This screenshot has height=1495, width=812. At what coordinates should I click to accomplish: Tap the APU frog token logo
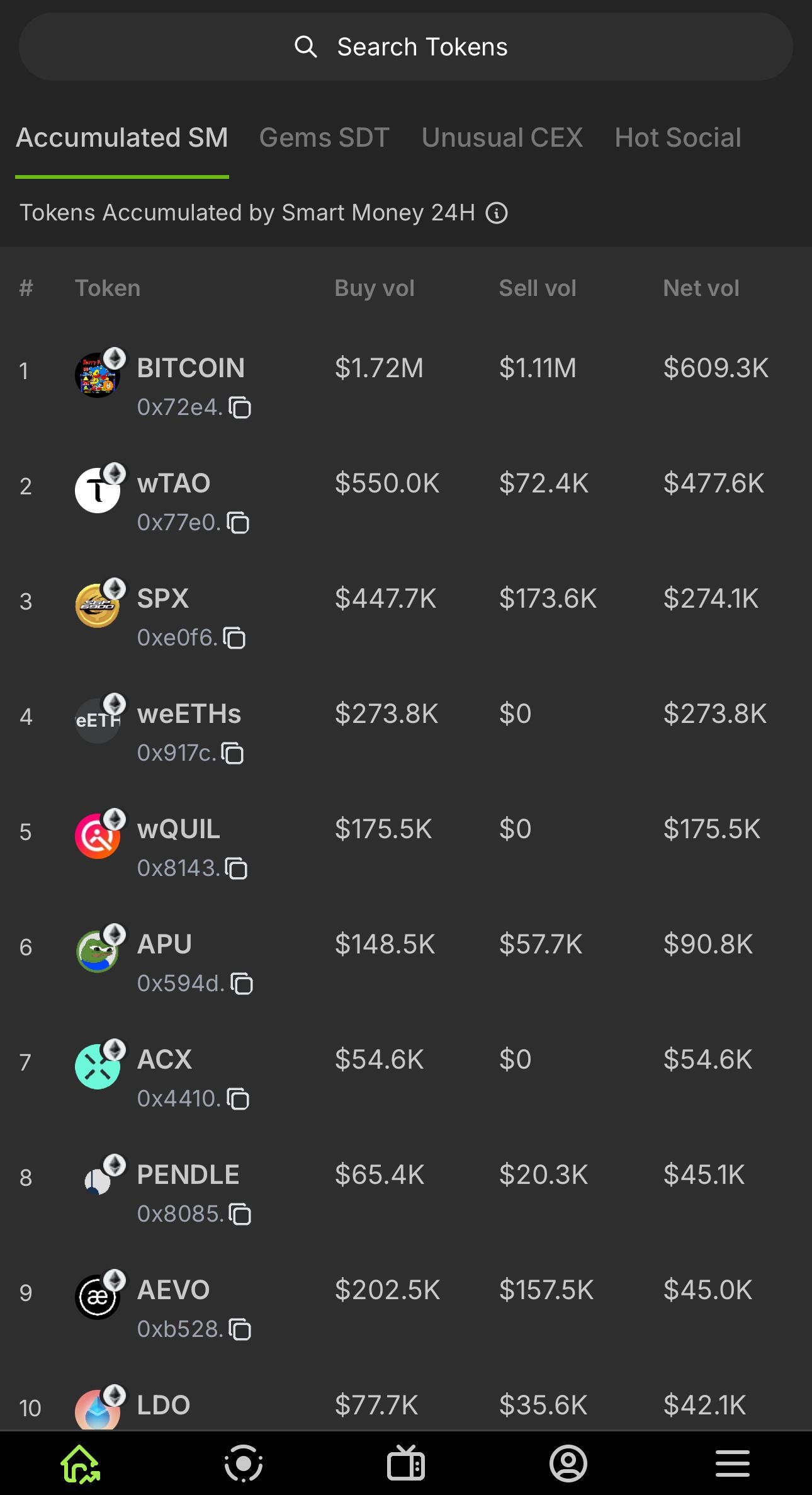[x=97, y=951]
